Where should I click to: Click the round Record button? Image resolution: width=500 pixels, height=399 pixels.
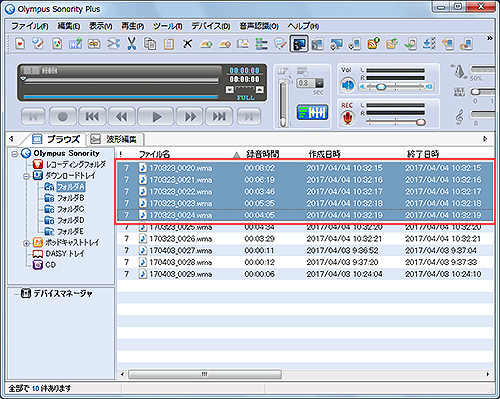point(62,117)
